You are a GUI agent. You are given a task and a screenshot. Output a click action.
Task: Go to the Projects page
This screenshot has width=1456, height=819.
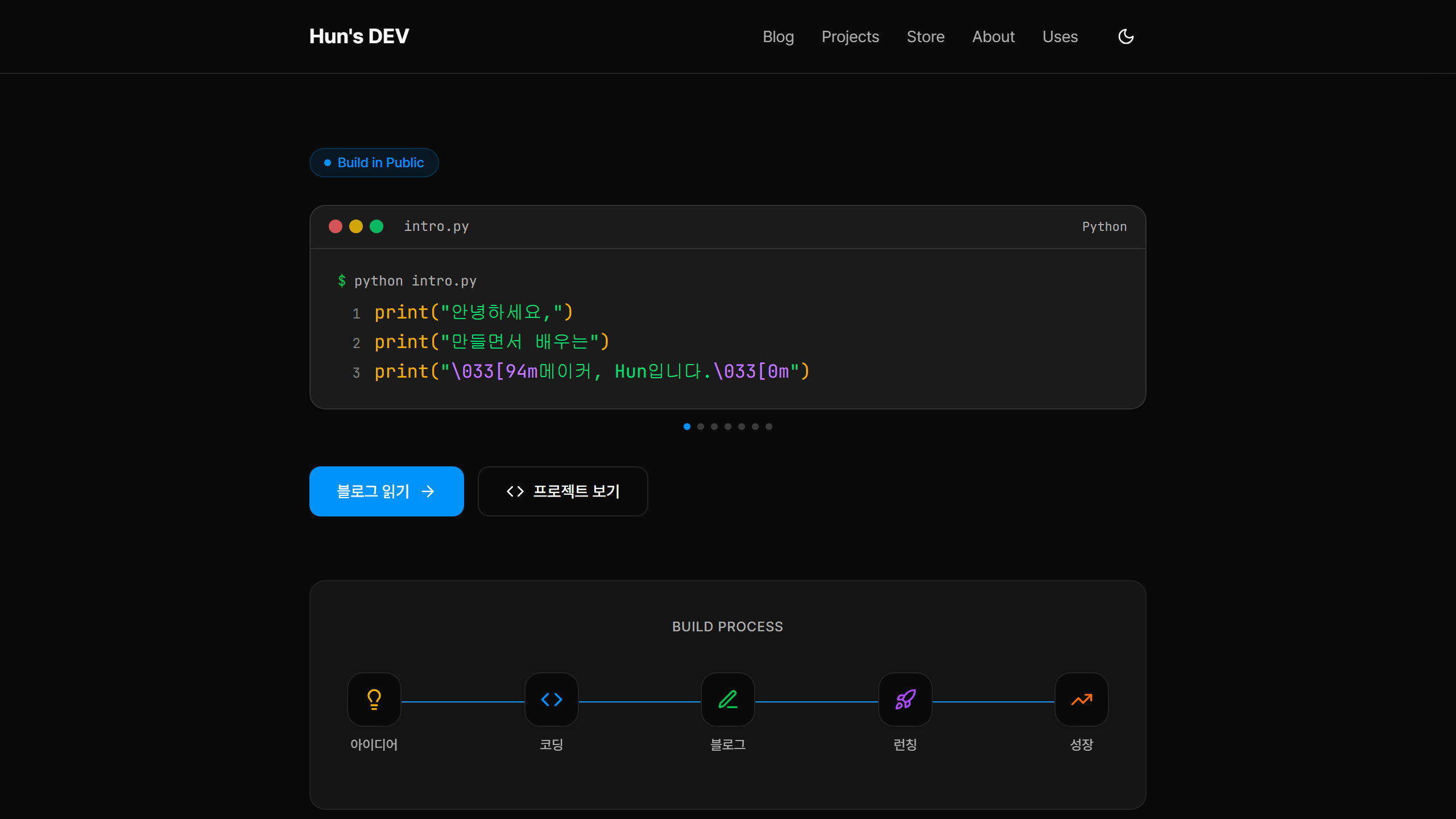click(850, 36)
